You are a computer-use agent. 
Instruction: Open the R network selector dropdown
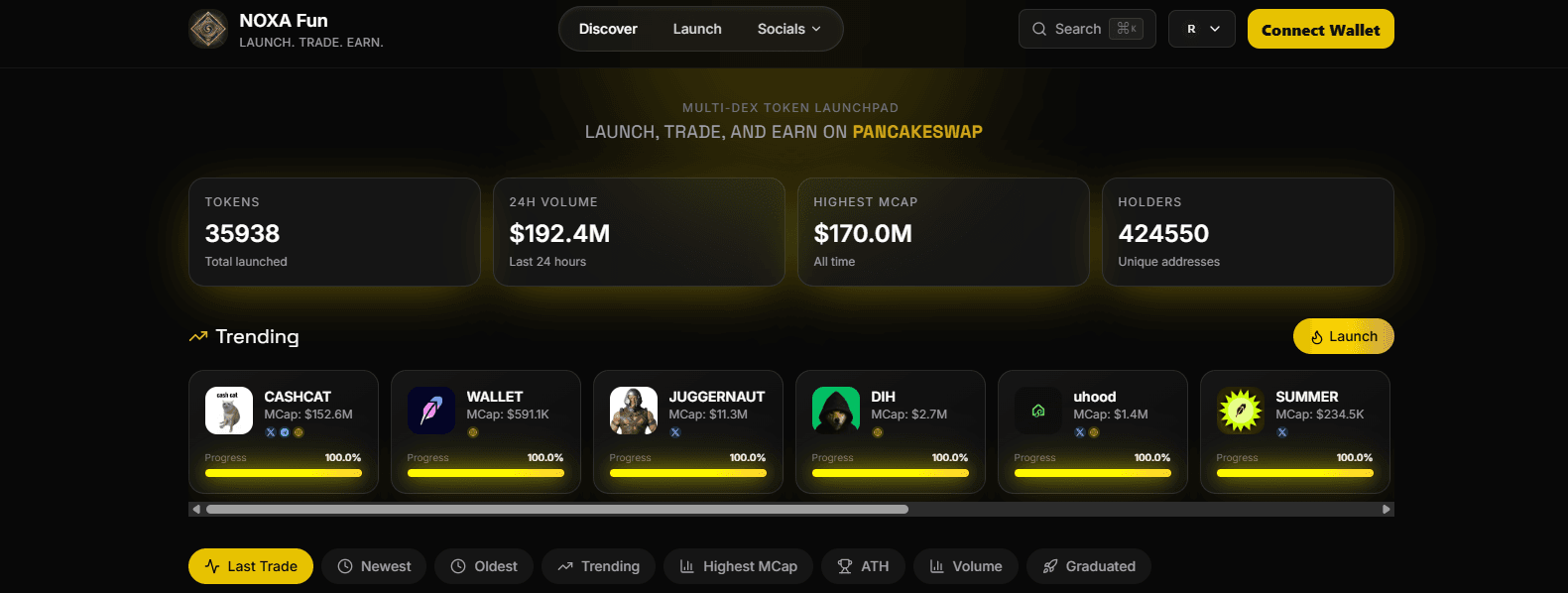coord(1202,29)
